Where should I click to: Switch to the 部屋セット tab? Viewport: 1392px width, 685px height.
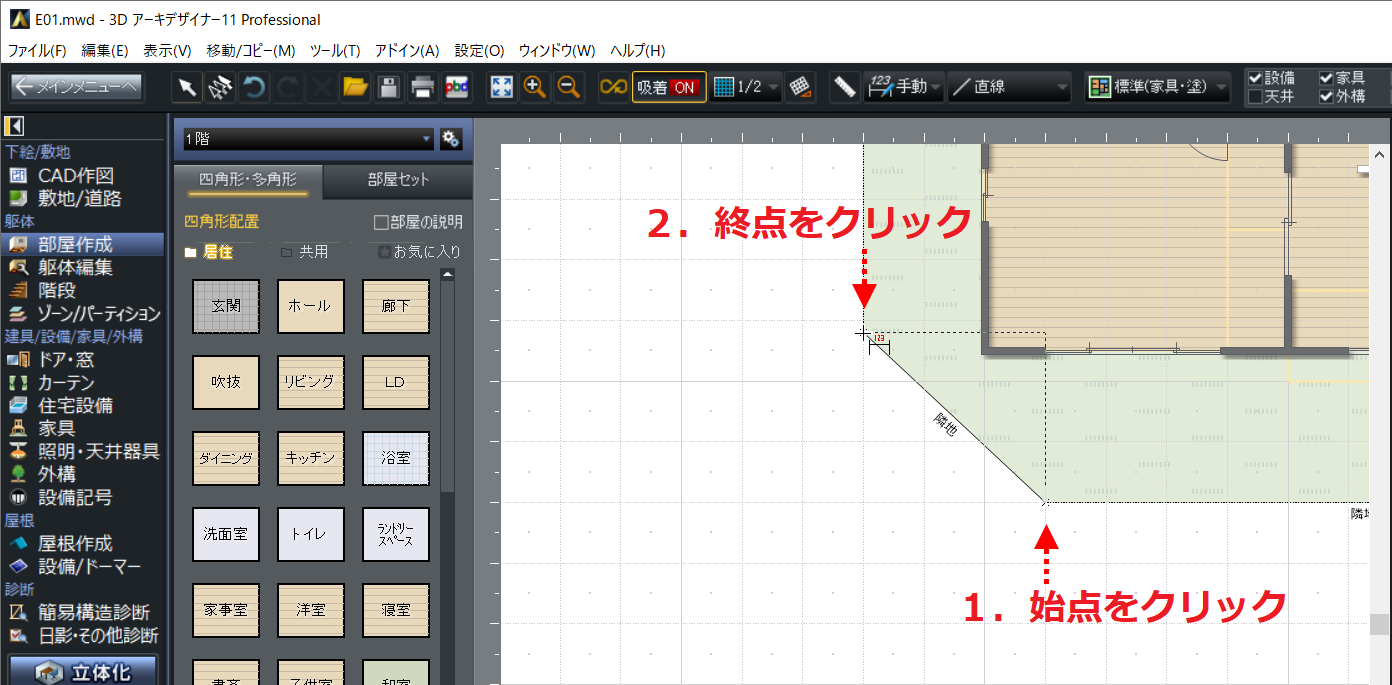pyautogui.click(x=398, y=180)
